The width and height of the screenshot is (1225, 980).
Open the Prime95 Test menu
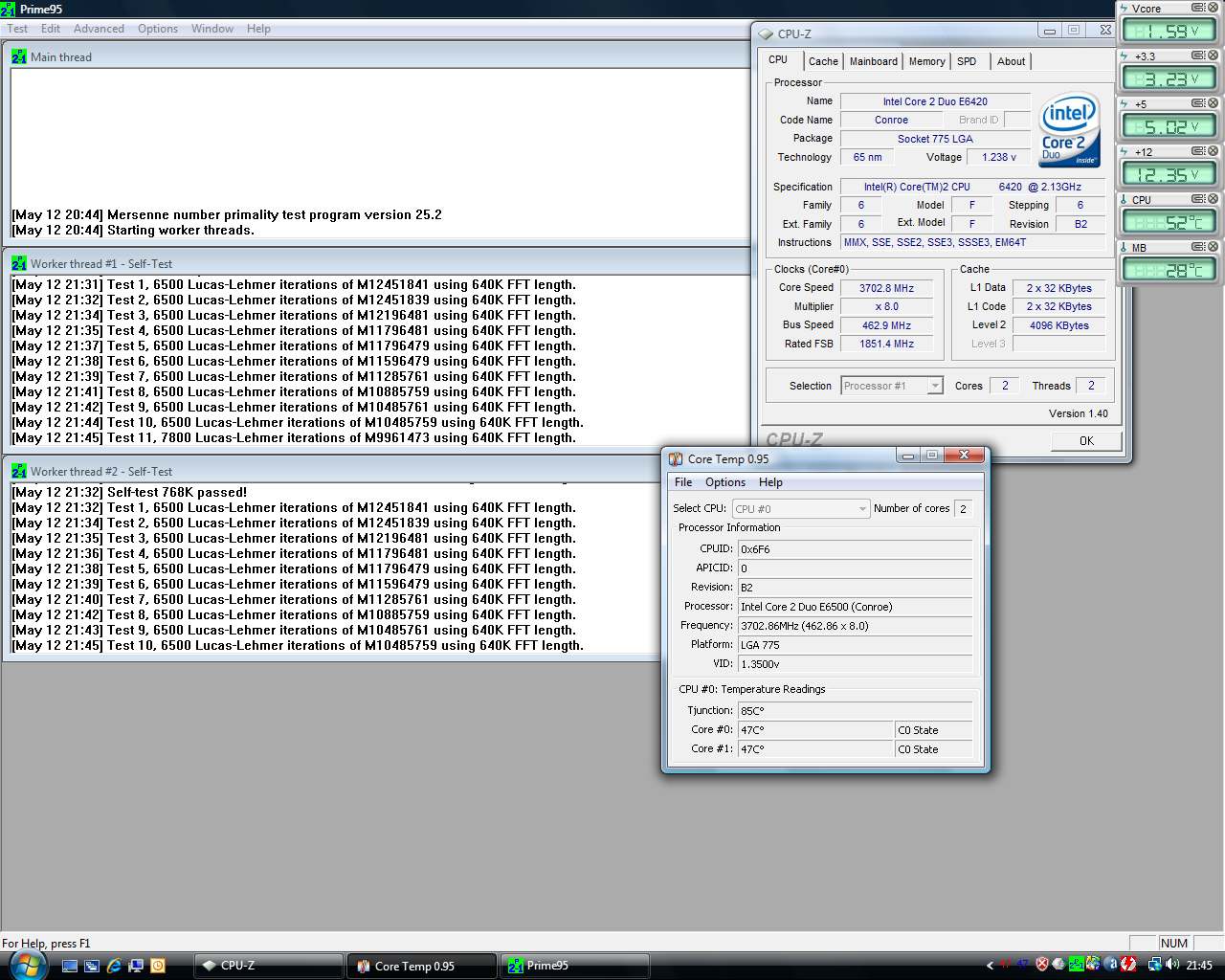coord(17,29)
